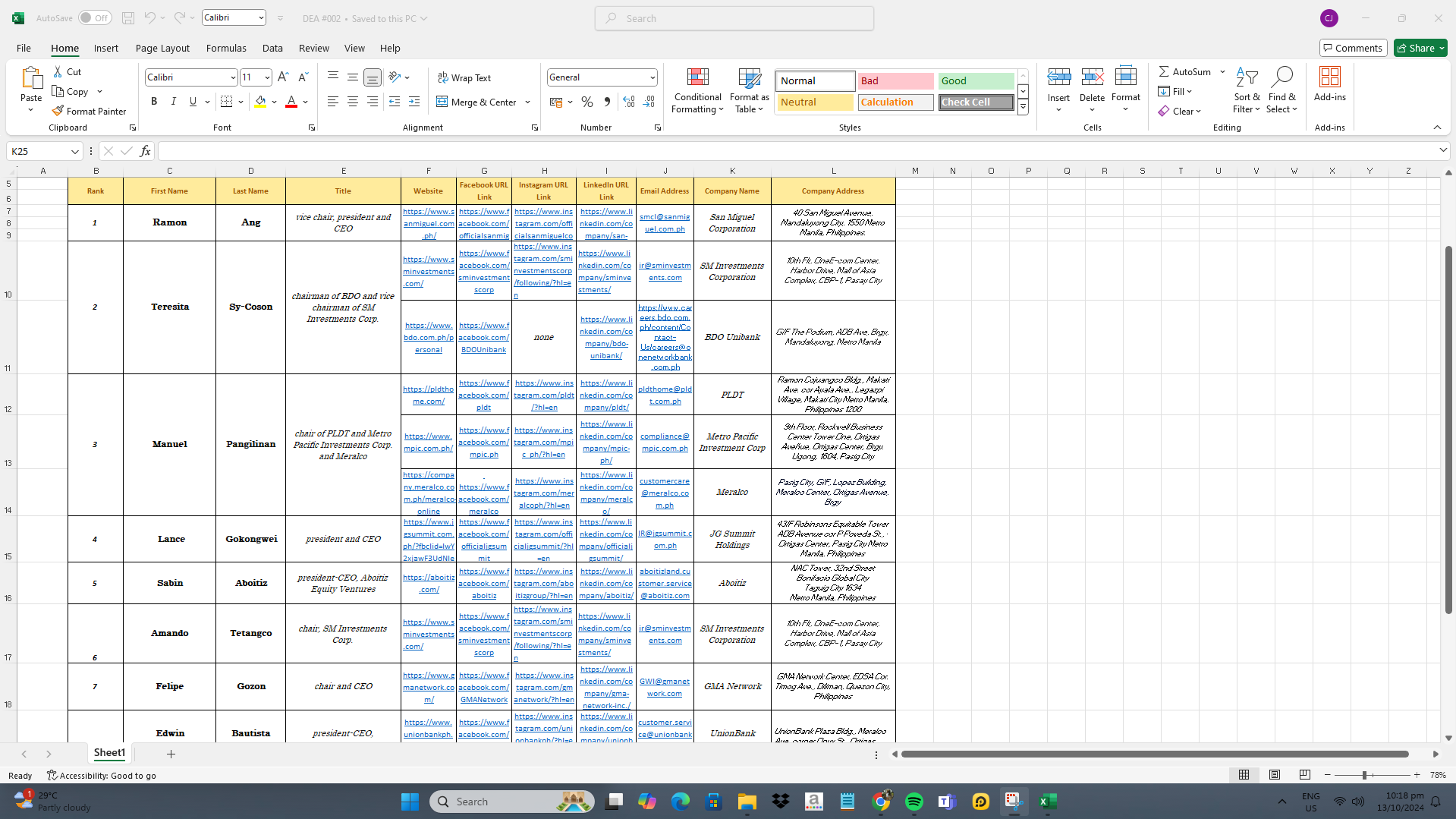Click the Increase Decimal icon
The height and width of the screenshot is (819, 1456).
click(629, 102)
